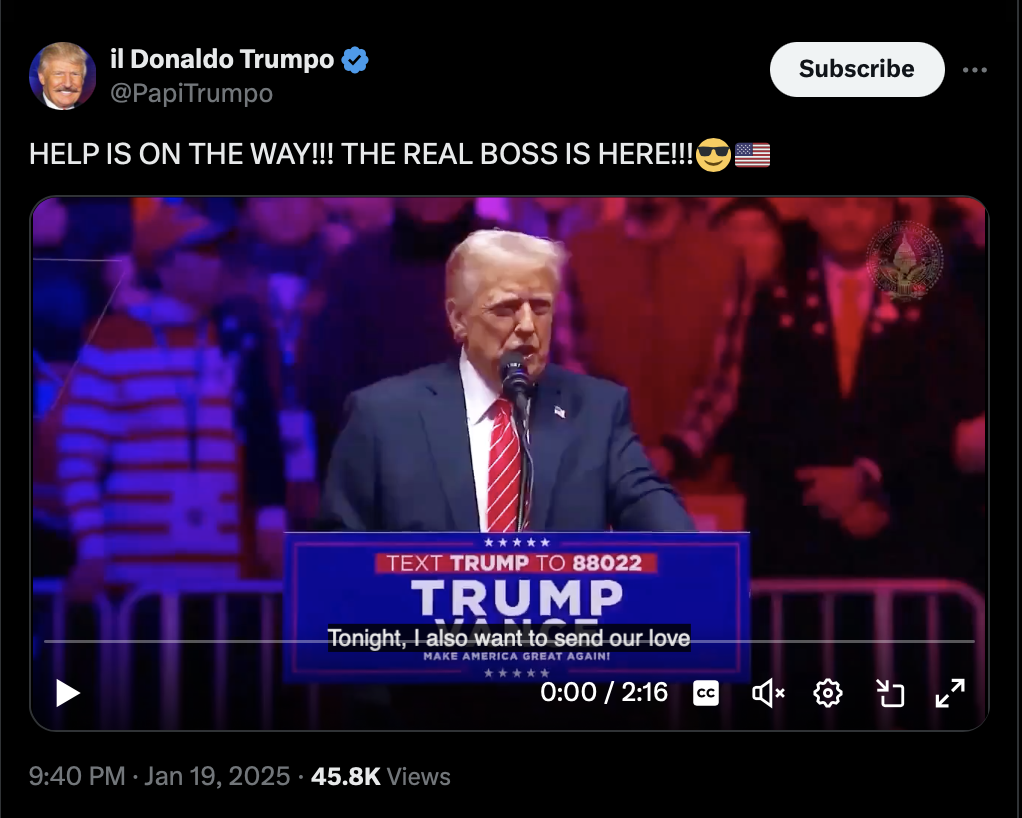The image size is (1022, 818).
Task: Click the US flag emoji in the post
Action: click(x=752, y=155)
